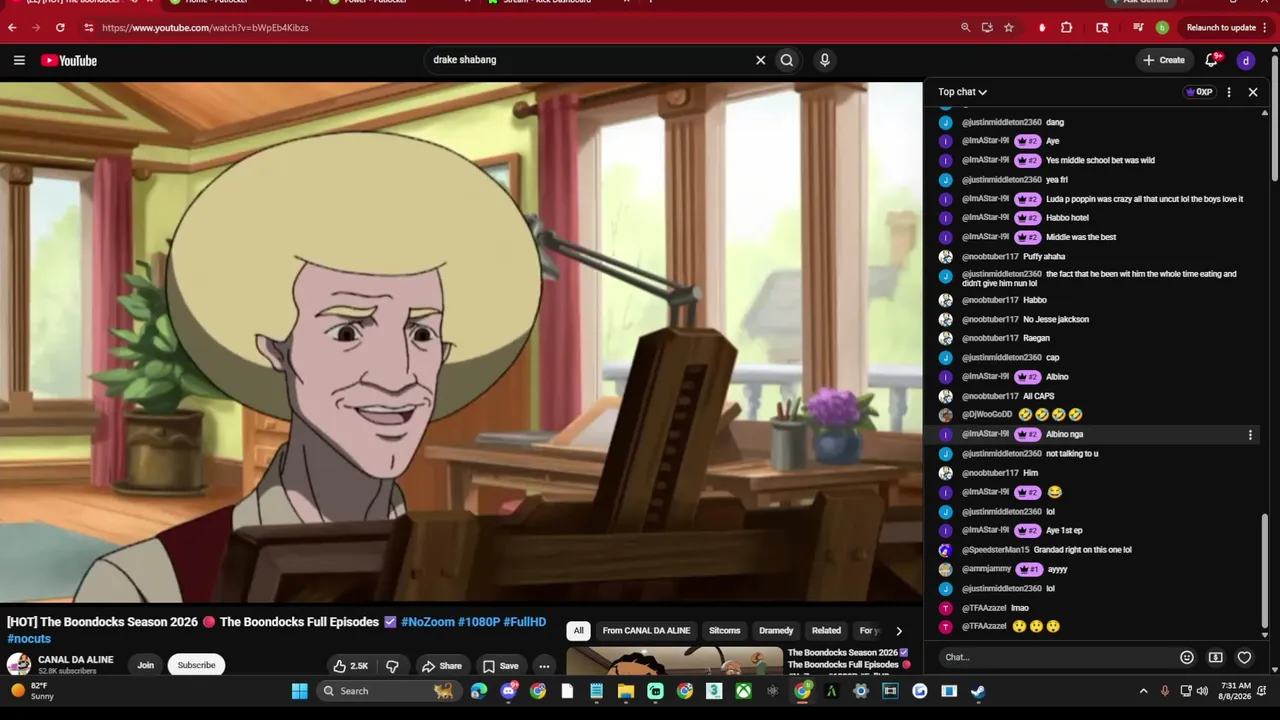The width and height of the screenshot is (1280, 720).
Task: Dislike the video with thumbs down
Action: pyautogui.click(x=392, y=666)
